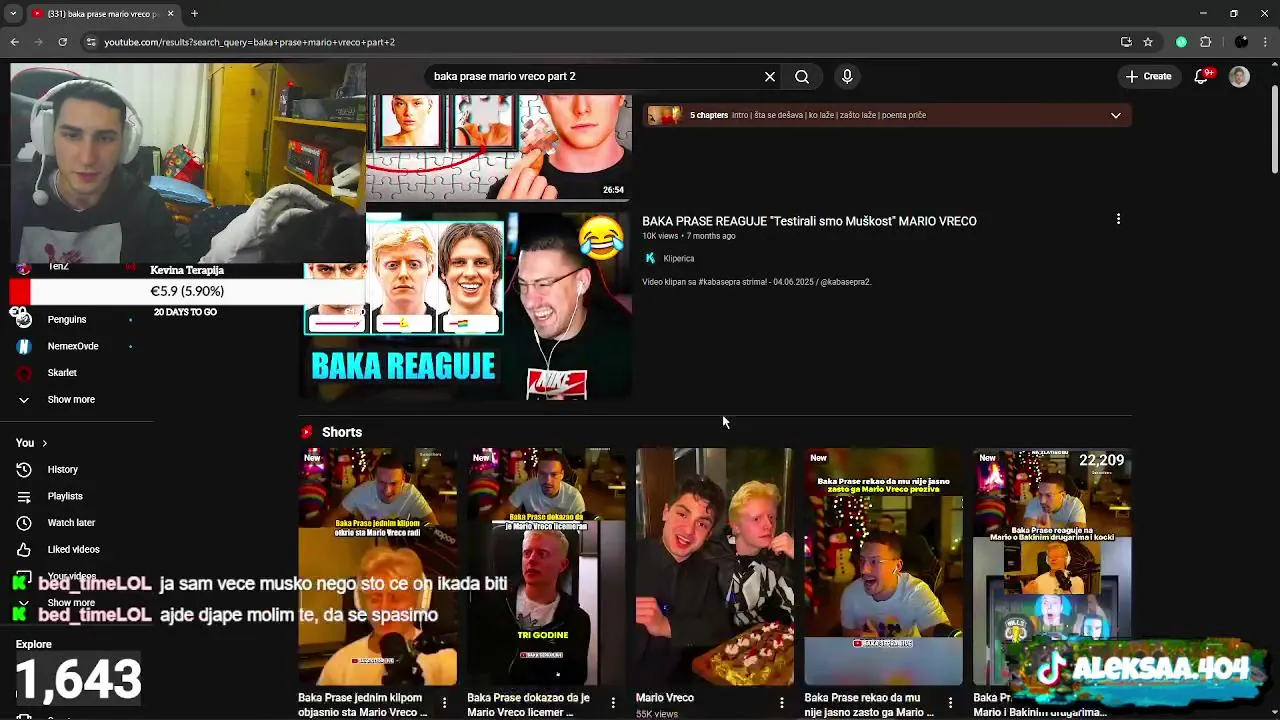1280x720 pixels.
Task: Click the chapters preview thumbnail icon
Action: tap(664, 115)
